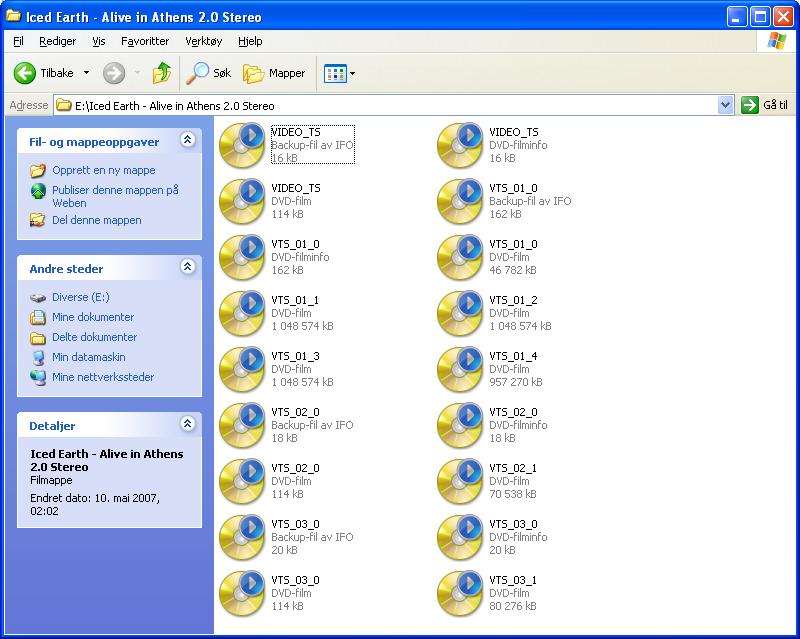This screenshot has height=639, width=800.
Task: Collapse the Fil- og mappeoppgaver panel
Action: click(x=188, y=140)
